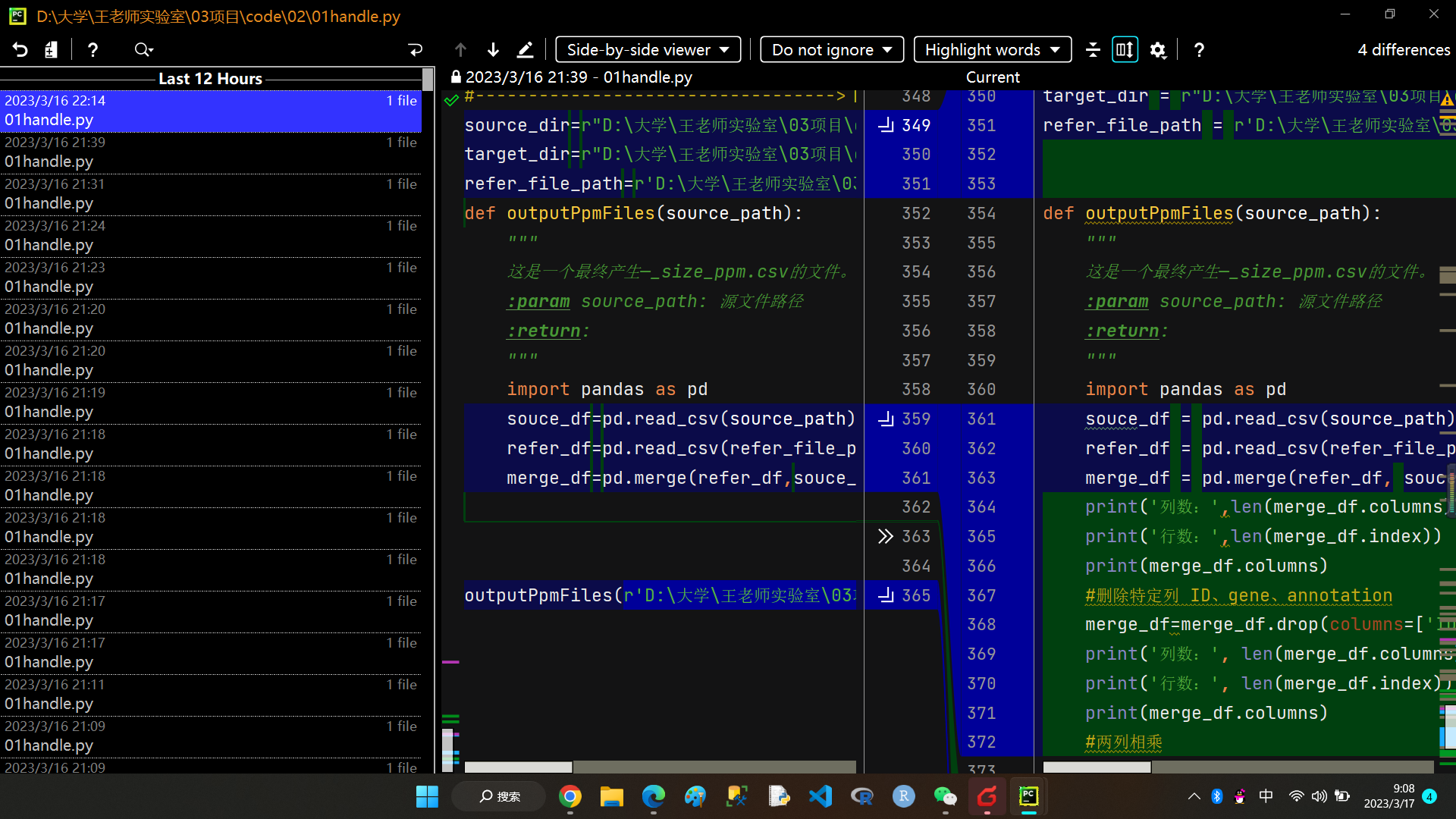Click the 中 input method indicator
1456x819 pixels.
pyautogui.click(x=1266, y=796)
